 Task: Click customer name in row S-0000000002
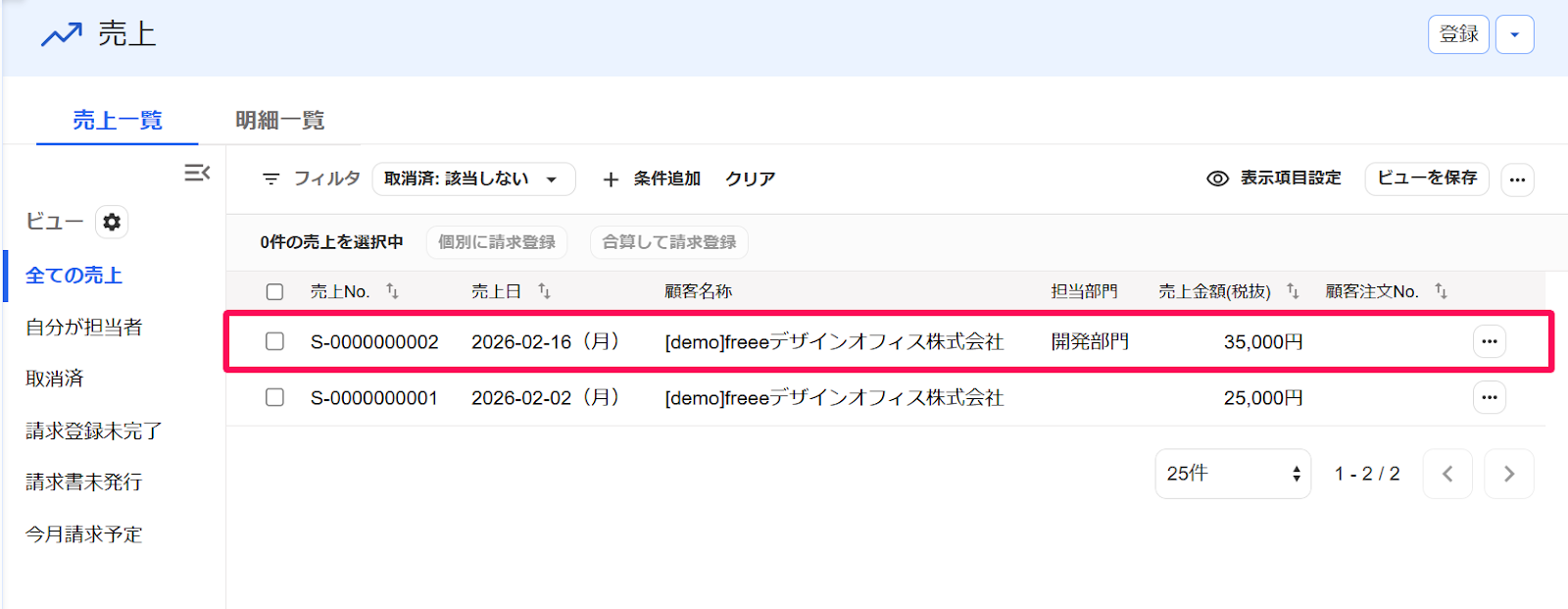pos(834,342)
